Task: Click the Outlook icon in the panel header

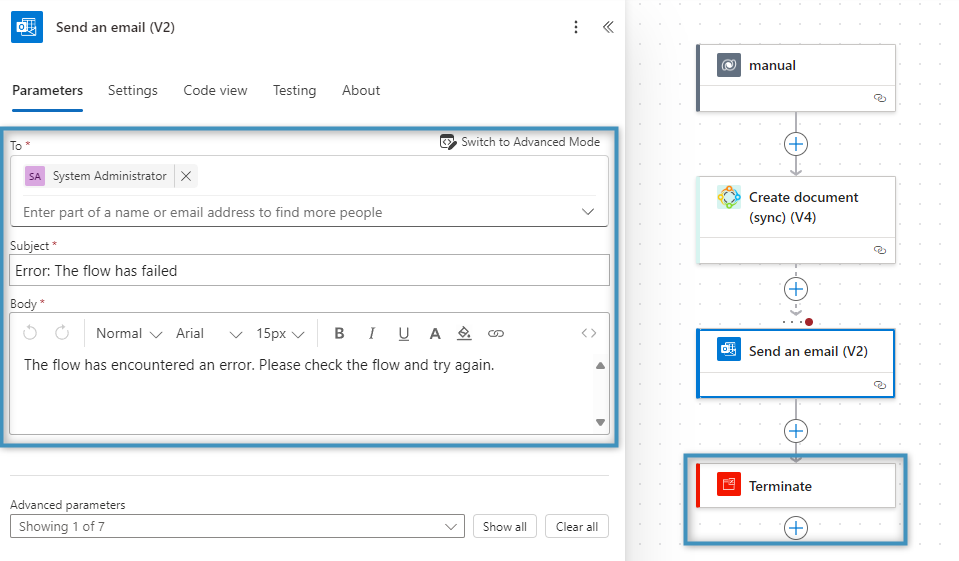Action: 27,27
